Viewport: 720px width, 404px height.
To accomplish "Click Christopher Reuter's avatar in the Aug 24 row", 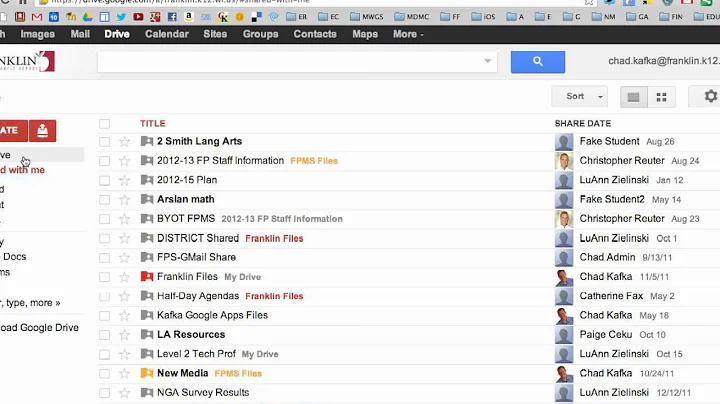I will [x=564, y=161].
